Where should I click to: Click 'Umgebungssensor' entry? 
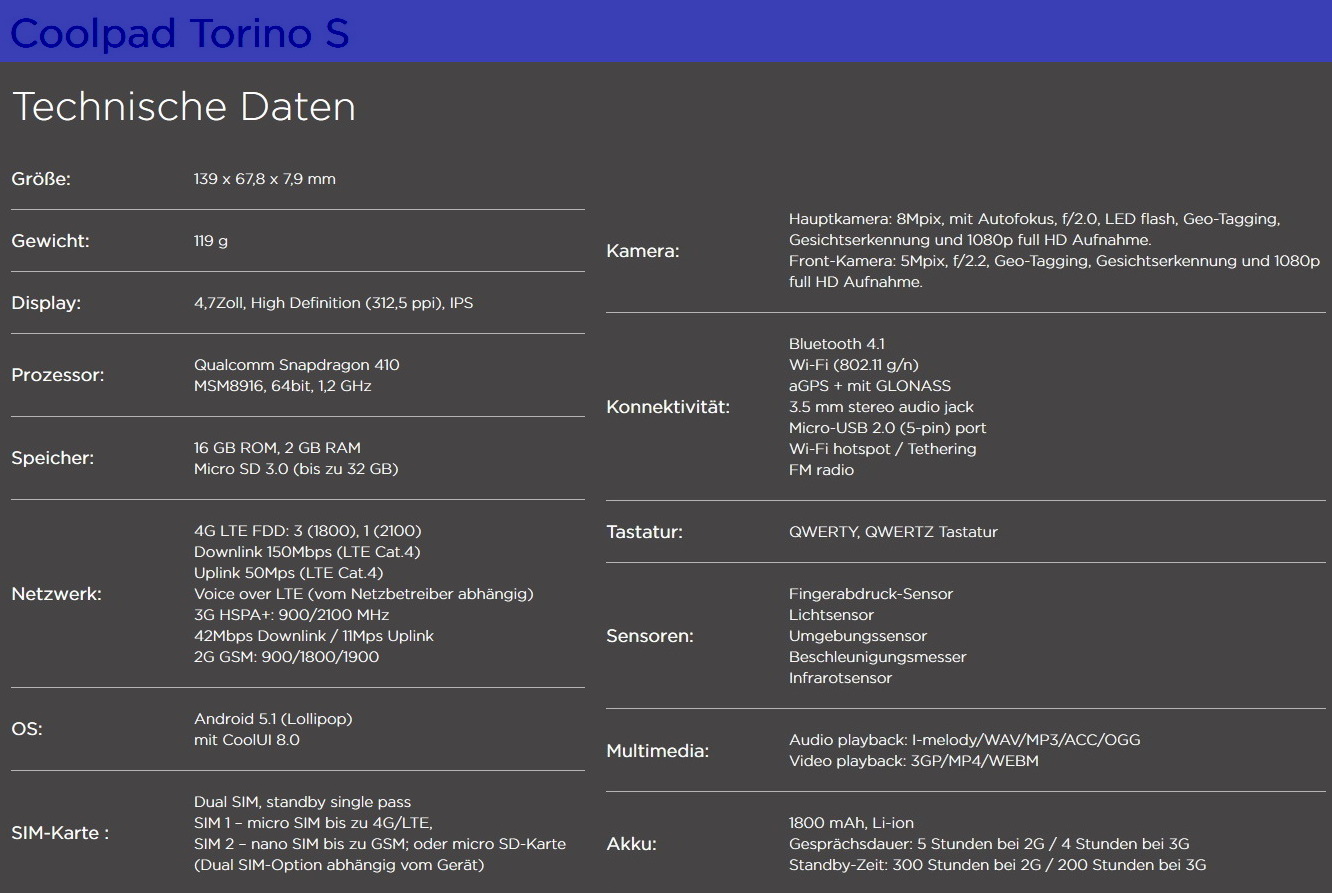pos(858,636)
